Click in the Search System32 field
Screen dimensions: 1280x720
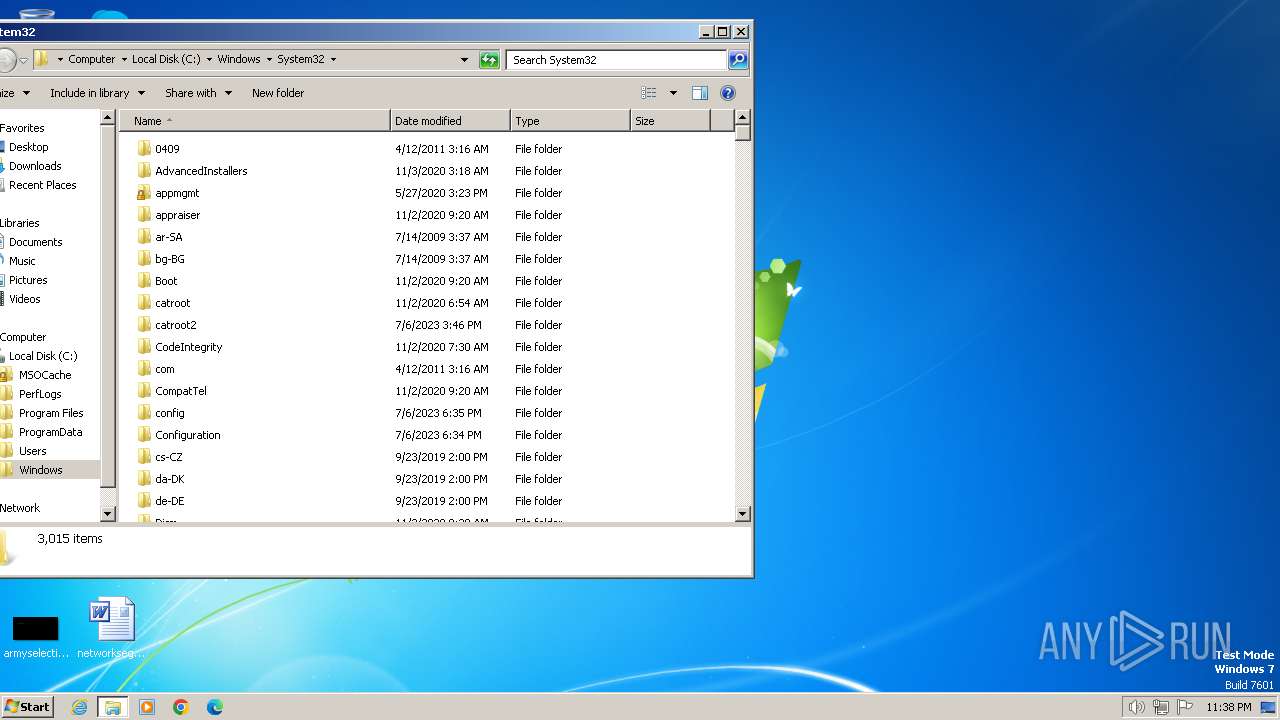point(616,60)
